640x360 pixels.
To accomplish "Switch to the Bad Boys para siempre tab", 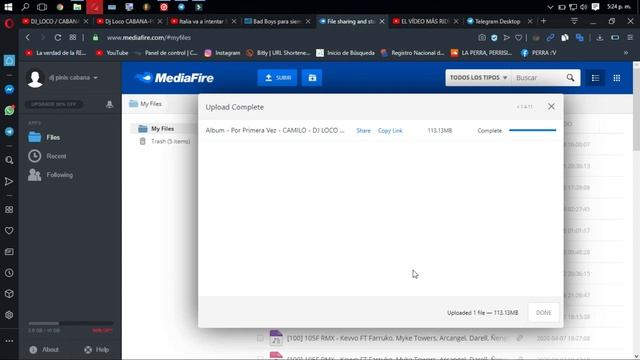I will [277, 21].
